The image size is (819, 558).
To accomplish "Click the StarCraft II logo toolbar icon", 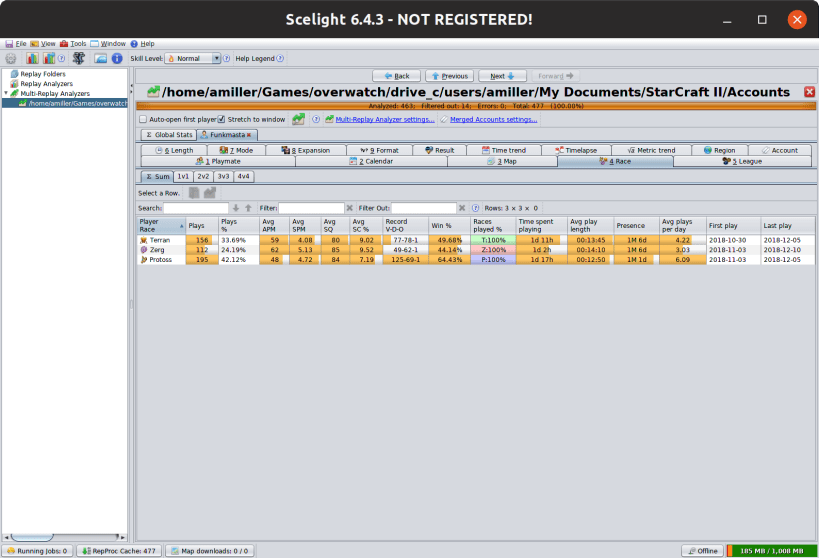I will click(78, 59).
